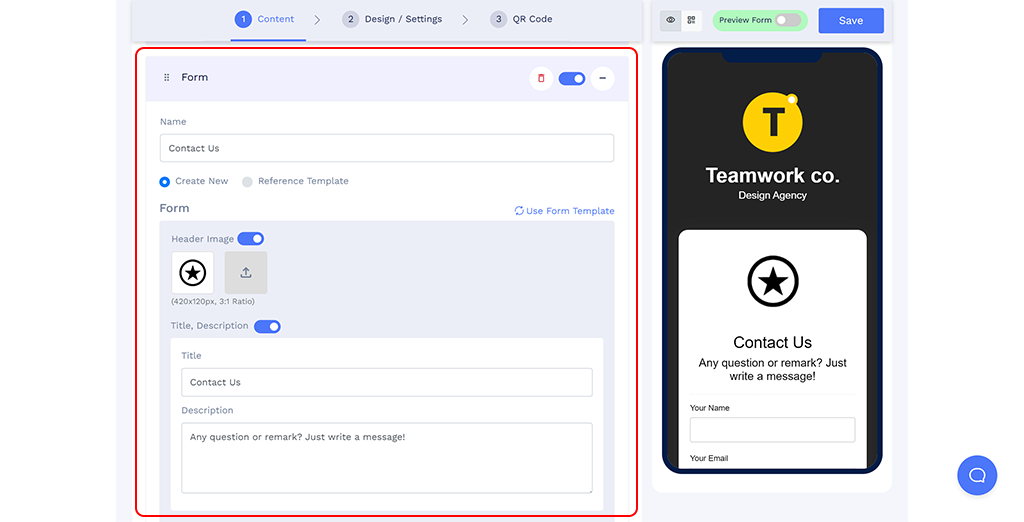The width and height of the screenshot is (1024, 522).
Task: Collapse the Form section with minus button
Action: pos(602,78)
